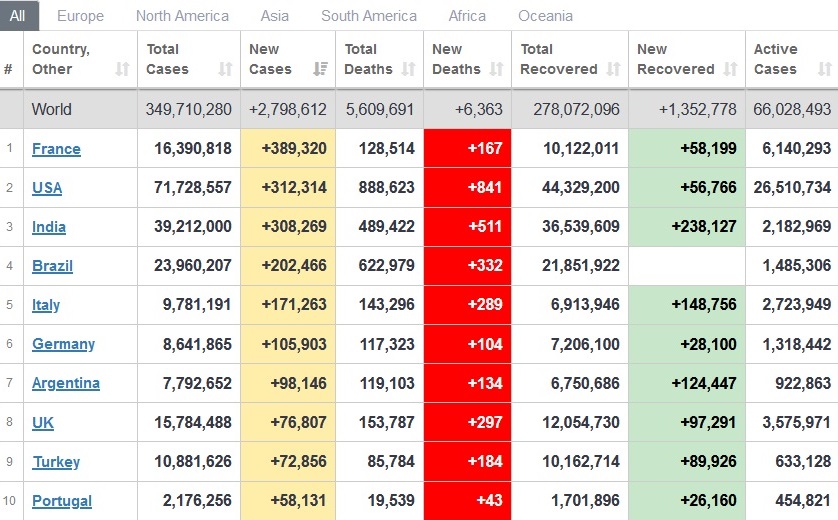Click New Recovered sort arrows icon

[x=730, y=69]
